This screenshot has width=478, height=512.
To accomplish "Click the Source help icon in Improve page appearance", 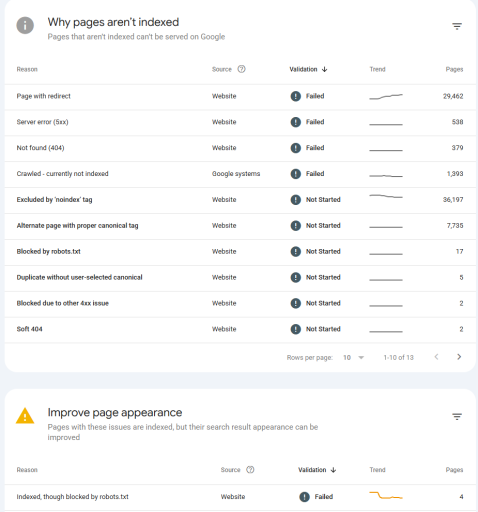I will pyautogui.click(x=250, y=470).
